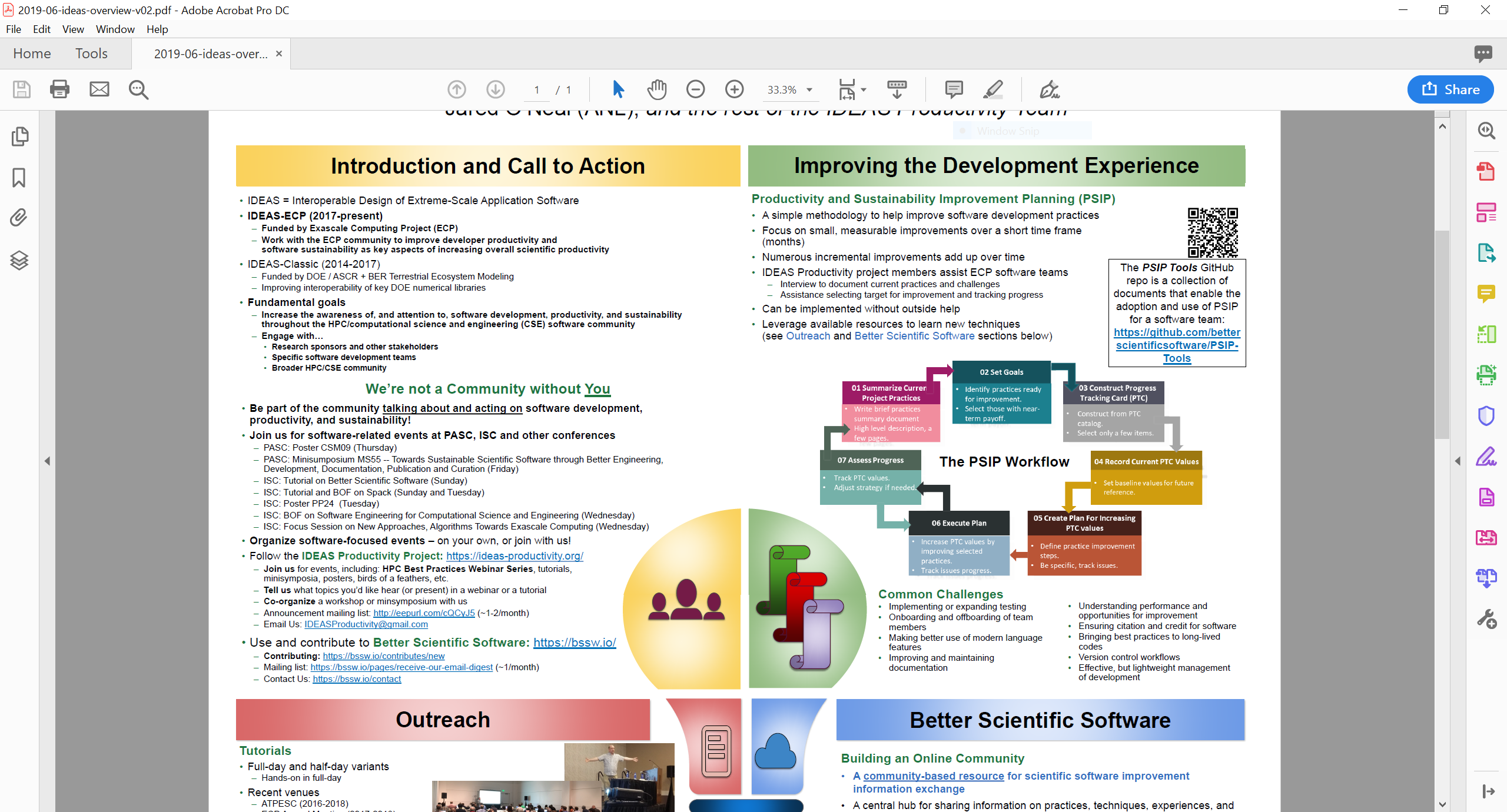
Task: Switch to the Home tab
Action: coord(31,54)
